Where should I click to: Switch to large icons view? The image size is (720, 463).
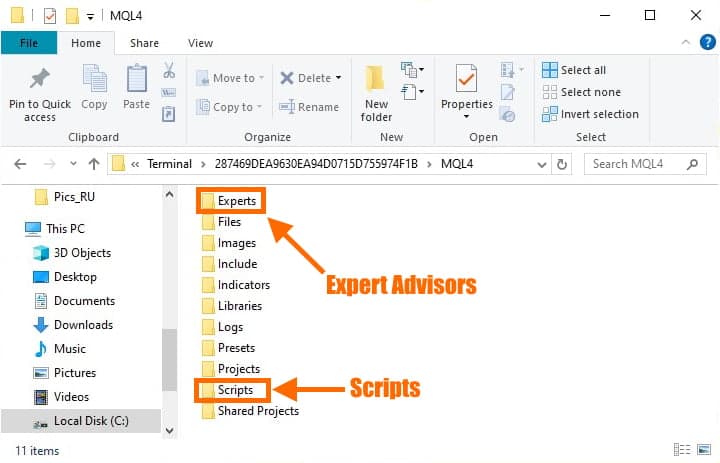tap(704, 449)
